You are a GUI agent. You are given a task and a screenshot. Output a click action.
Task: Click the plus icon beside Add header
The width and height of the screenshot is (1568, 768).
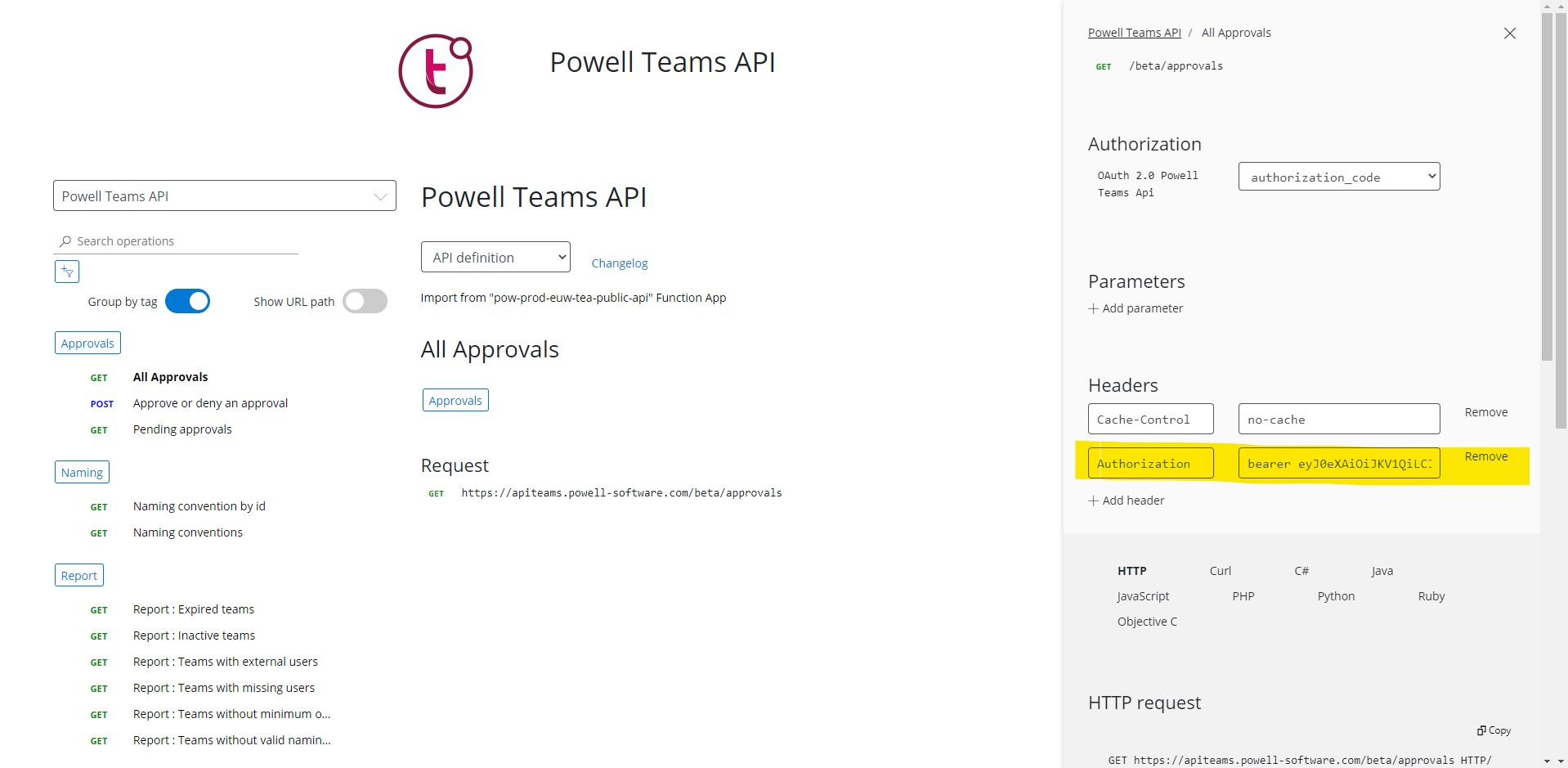pos(1093,501)
